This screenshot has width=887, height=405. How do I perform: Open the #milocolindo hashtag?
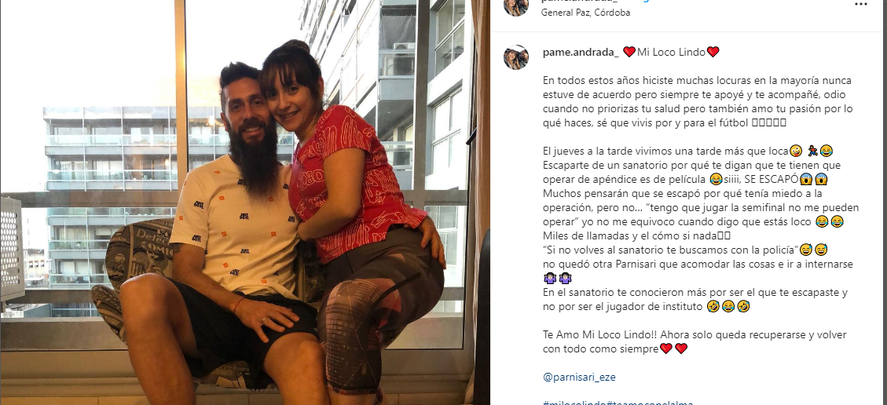(574, 403)
